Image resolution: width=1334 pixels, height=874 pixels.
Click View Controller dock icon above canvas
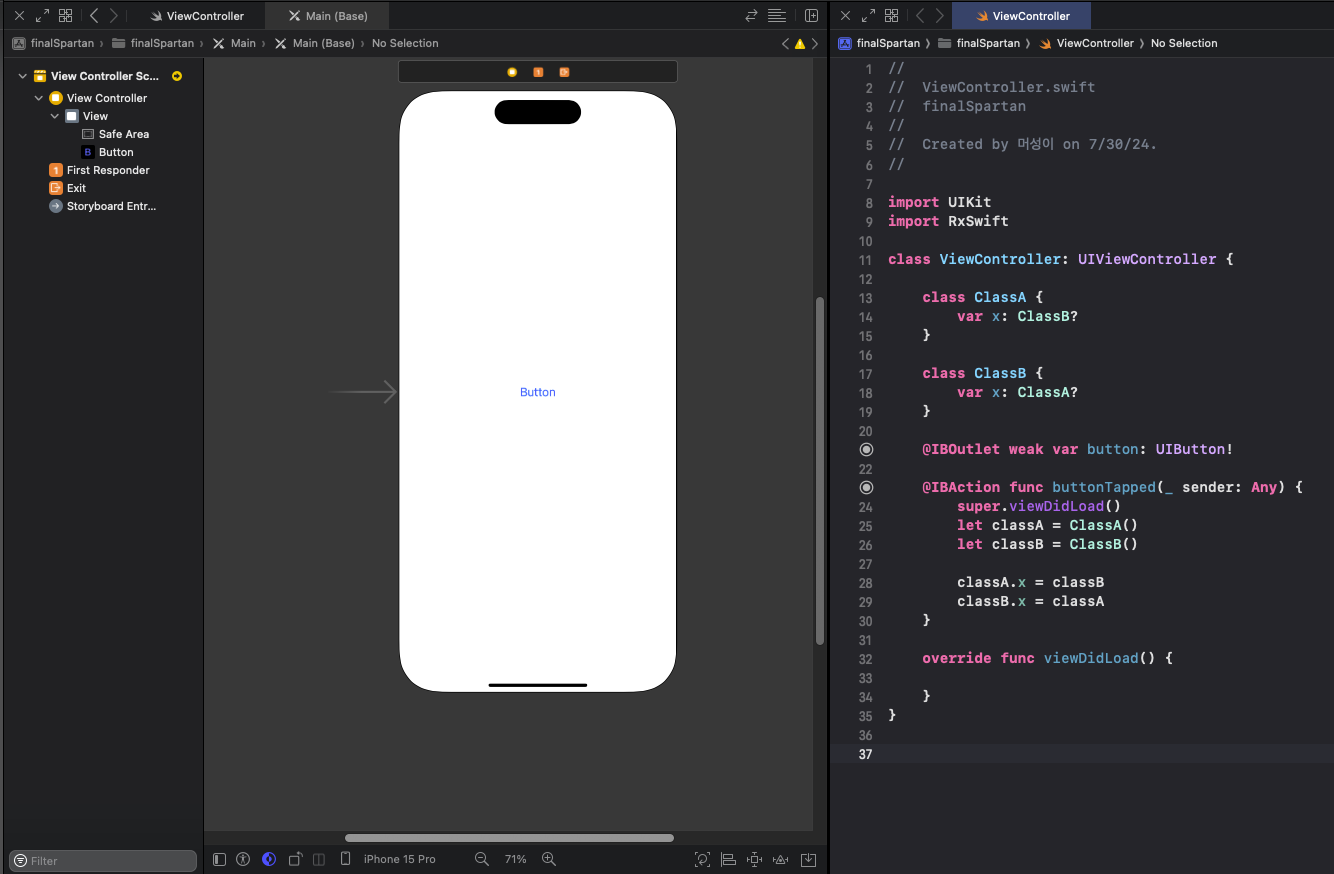512,72
